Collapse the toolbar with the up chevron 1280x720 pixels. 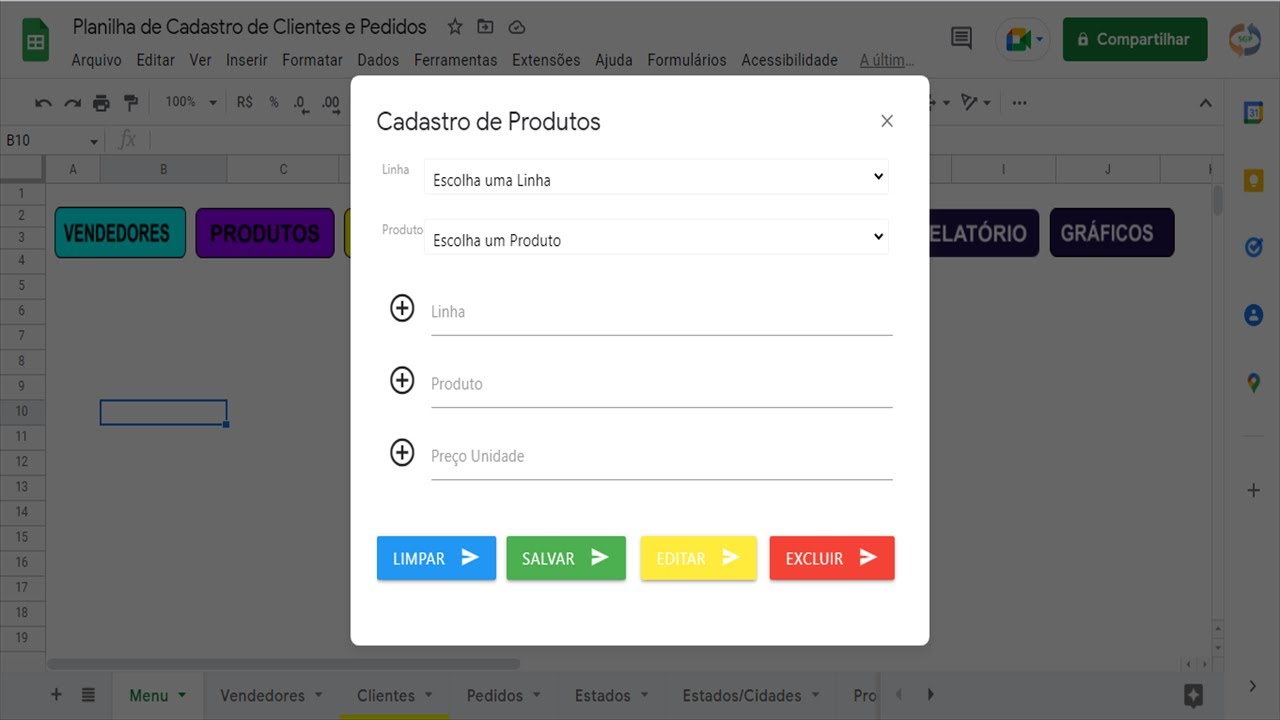pyautogui.click(x=1205, y=103)
